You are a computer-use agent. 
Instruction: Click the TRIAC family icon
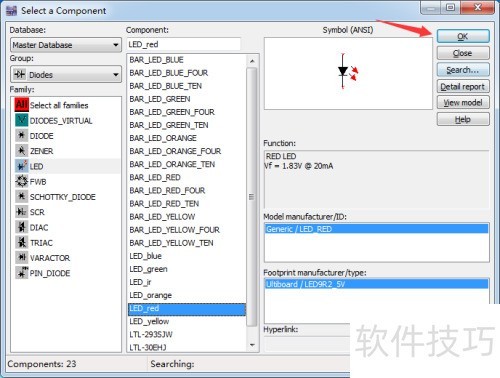coord(22,243)
